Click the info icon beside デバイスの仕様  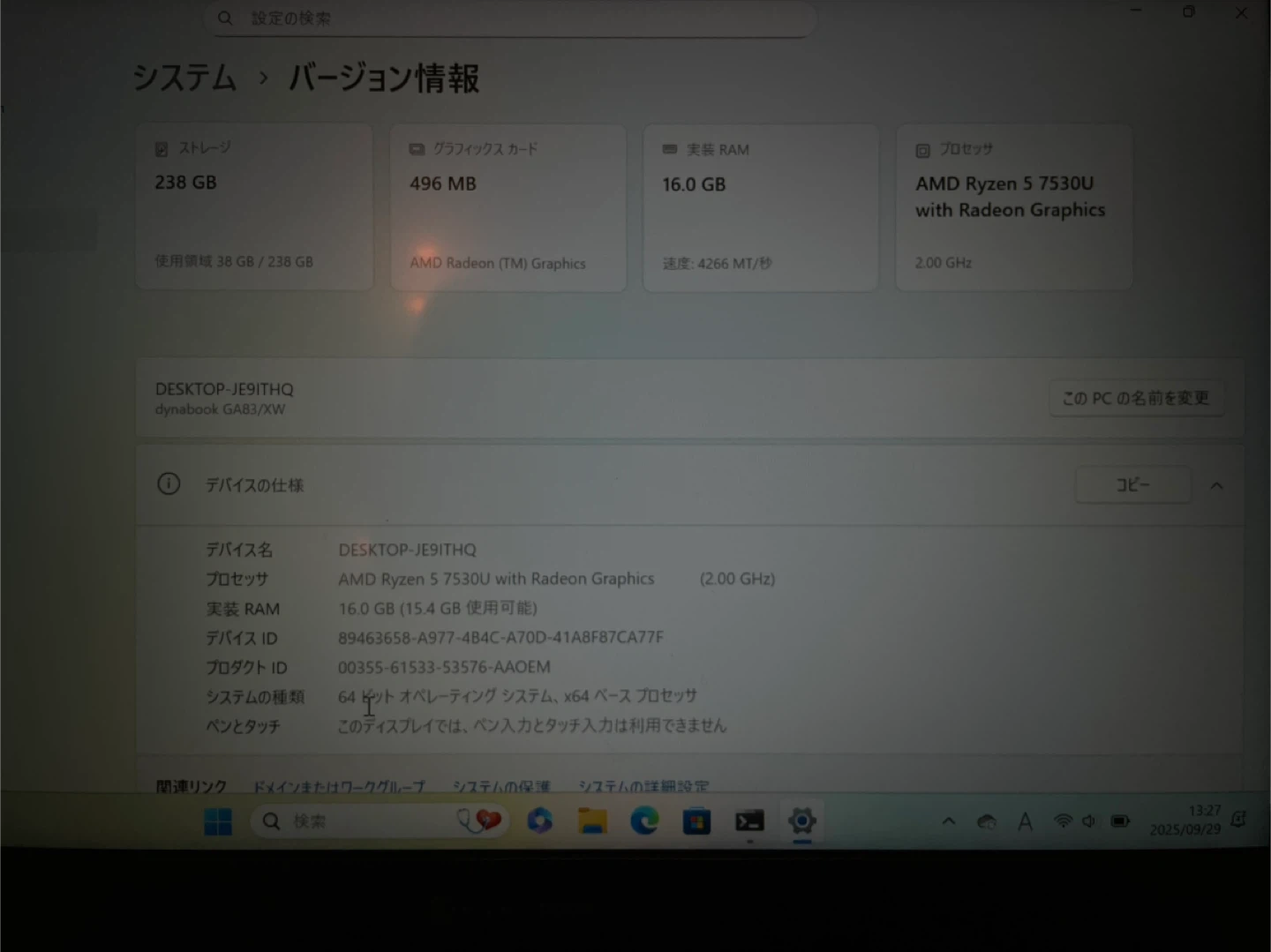coord(169,484)
